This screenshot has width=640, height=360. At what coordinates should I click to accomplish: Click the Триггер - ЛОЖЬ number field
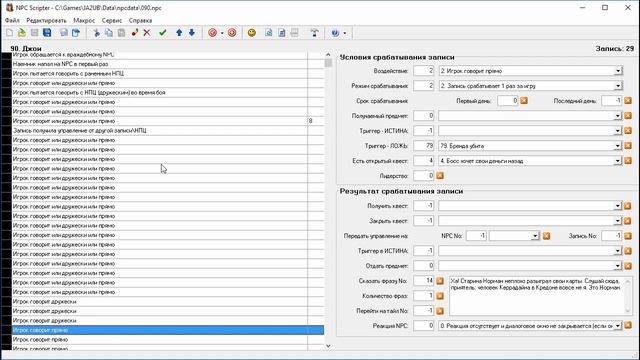click(424, 146)
